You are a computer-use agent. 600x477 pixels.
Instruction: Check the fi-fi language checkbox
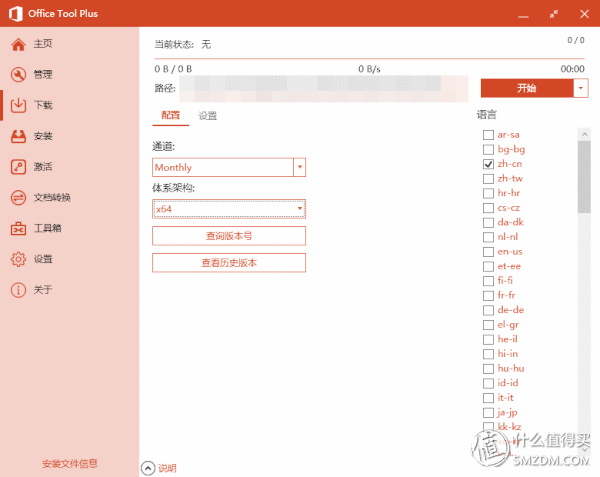click(488, 281)
